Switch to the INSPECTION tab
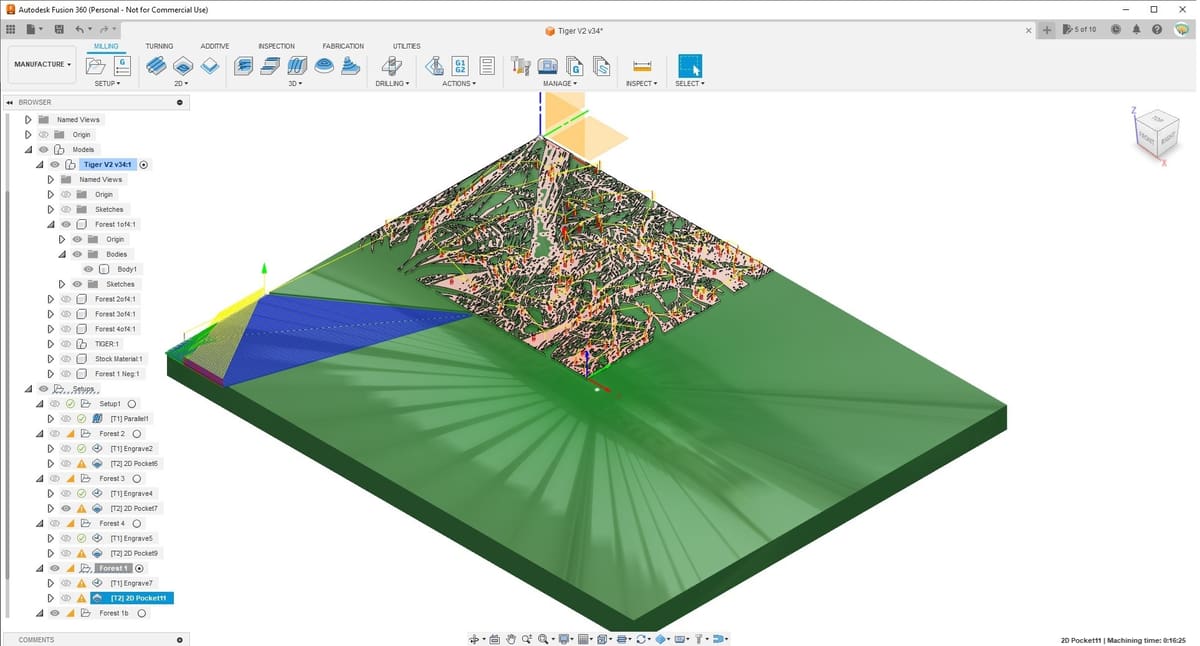Screen dimensions: 1200x646 pyautogui.click(x=276, y=46)
